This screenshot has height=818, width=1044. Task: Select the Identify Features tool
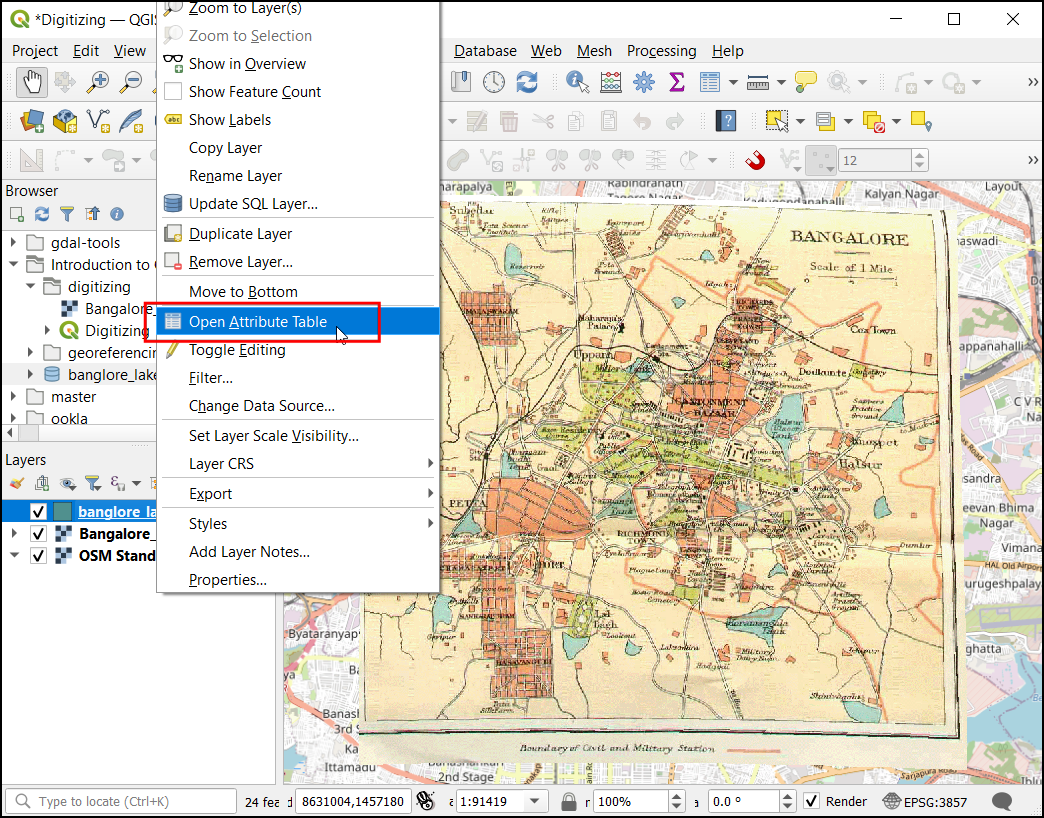click(577, 82)
